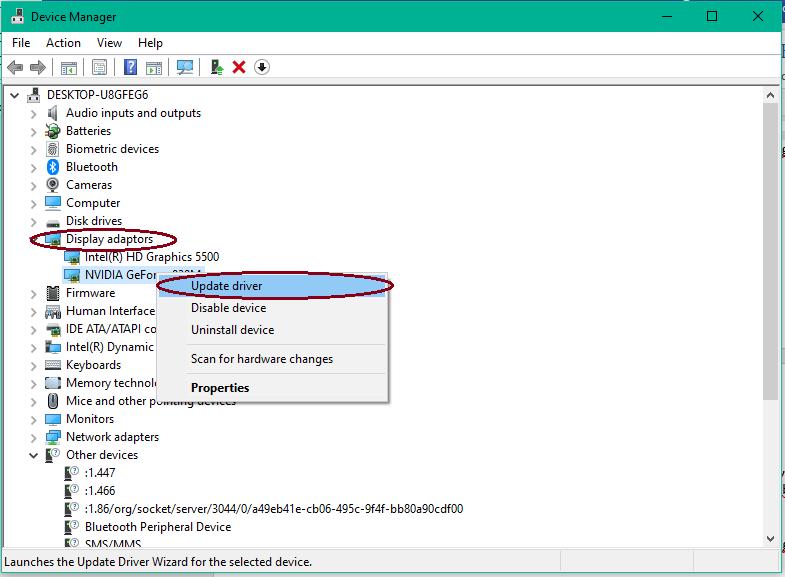
Task: Expand the Firmware node chevron
Action: pyautogui.click(x=33, y=294)
